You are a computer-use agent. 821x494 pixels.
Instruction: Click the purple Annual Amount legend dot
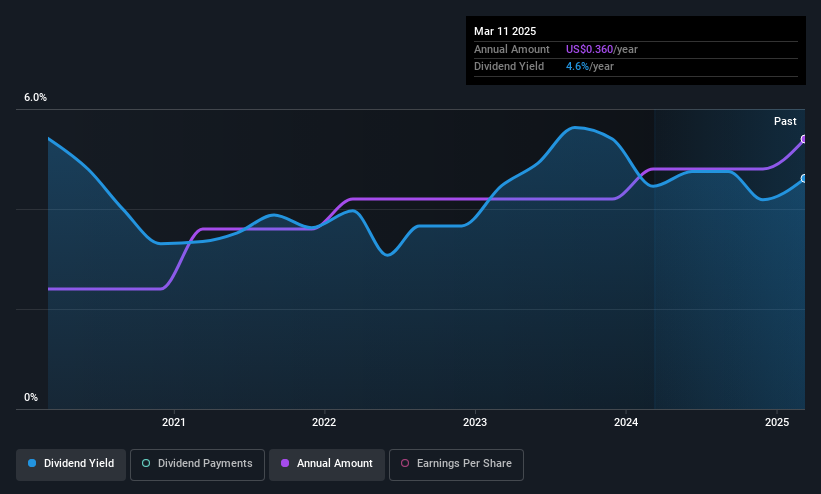[x=285, y=464]
